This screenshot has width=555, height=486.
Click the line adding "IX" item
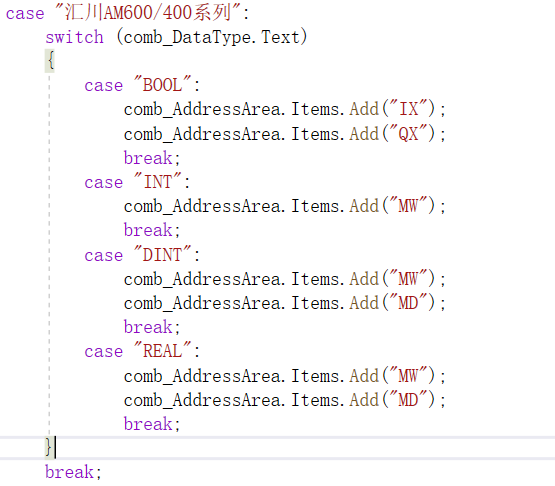[x=284, y=109]
